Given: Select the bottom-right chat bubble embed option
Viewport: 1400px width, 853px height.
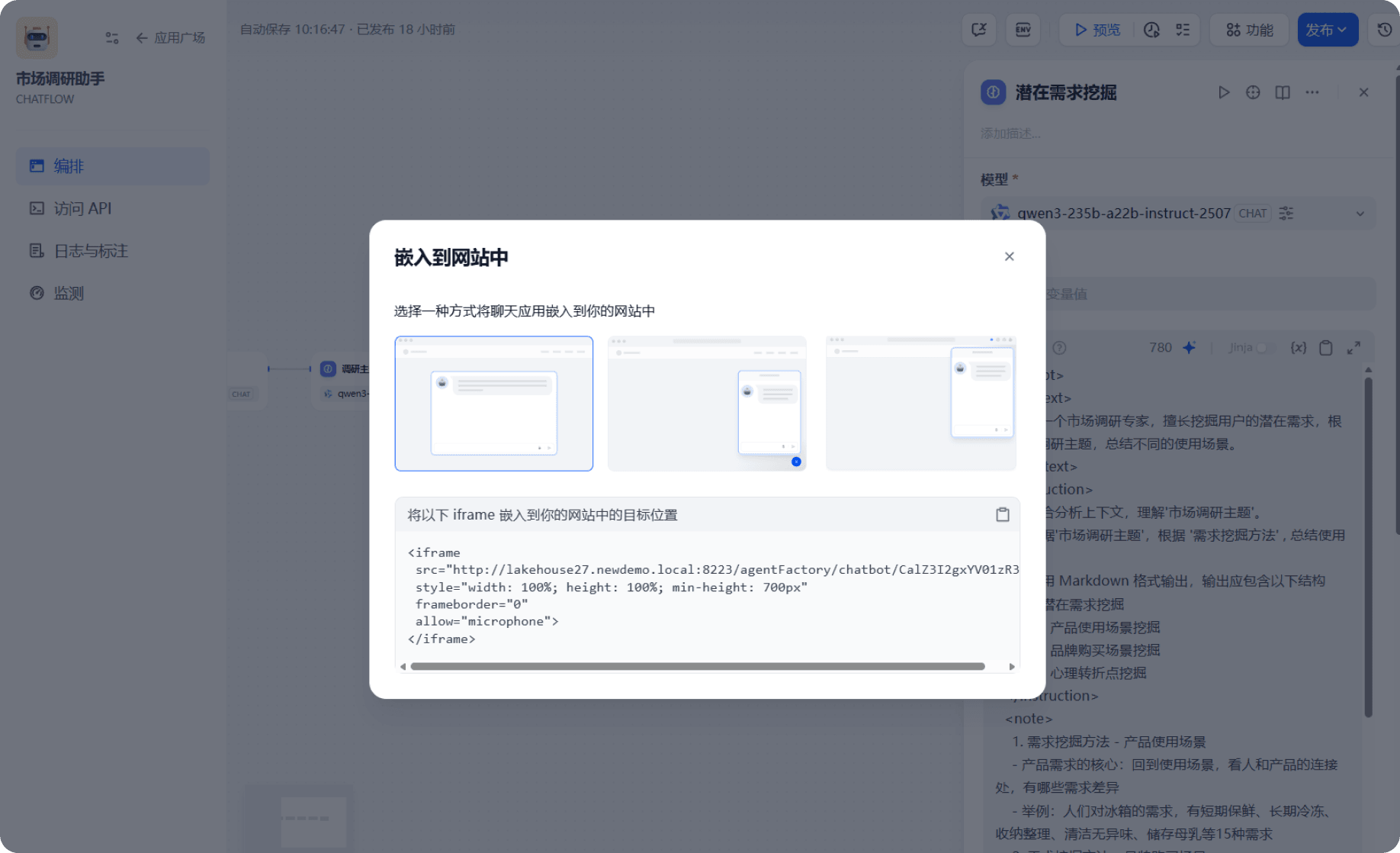Looking at the screenshot, I should pyautogui.click(x=706, y=404).
